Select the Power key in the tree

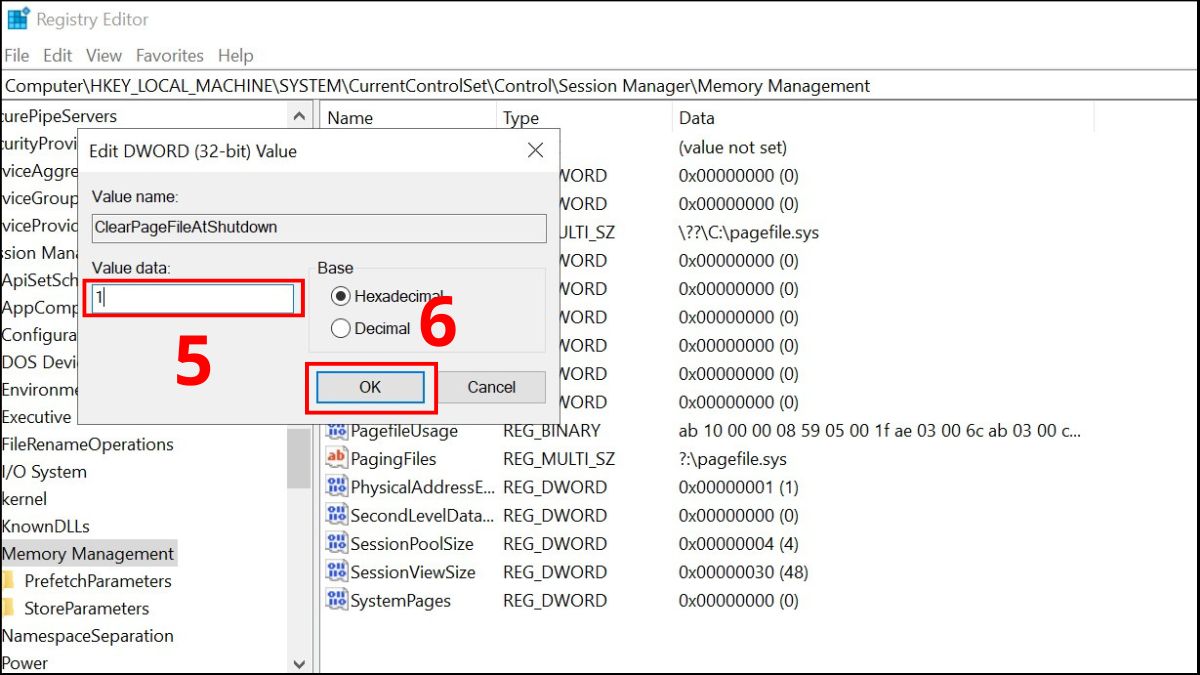pyautogui.click(x=24, y=663)
